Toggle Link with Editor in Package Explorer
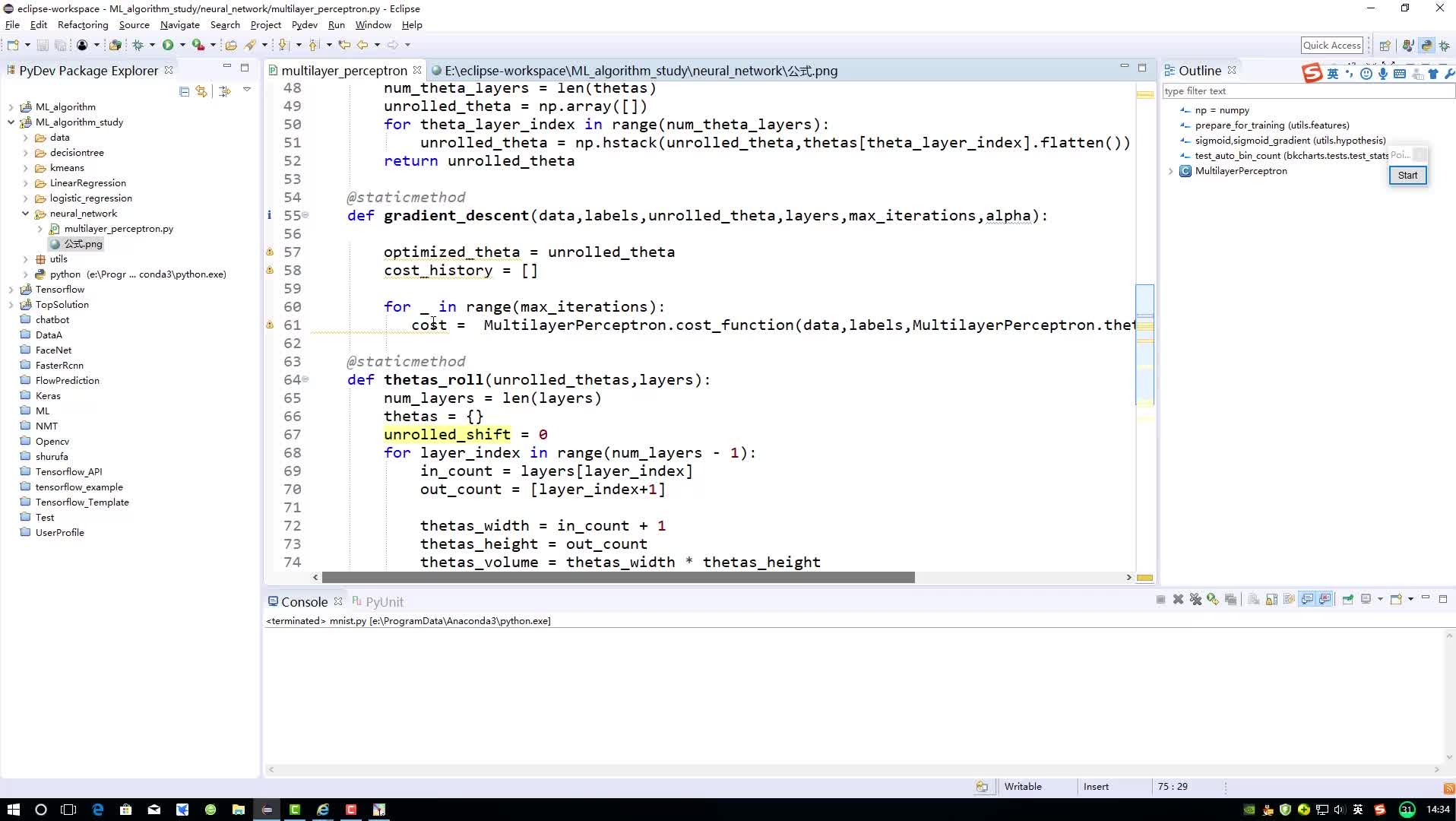The image size is (1456, 821). pos(201,91)
